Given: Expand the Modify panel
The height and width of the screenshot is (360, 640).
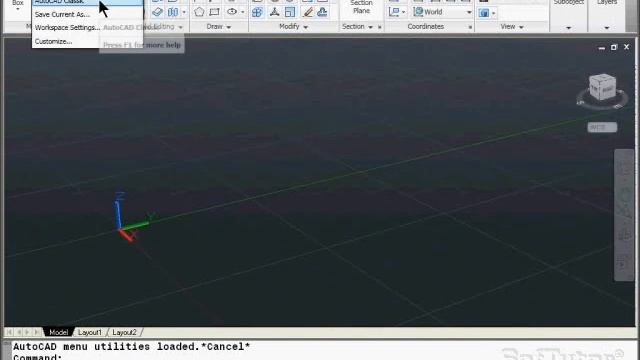Looking at the screenshot, I should [293, 27].
